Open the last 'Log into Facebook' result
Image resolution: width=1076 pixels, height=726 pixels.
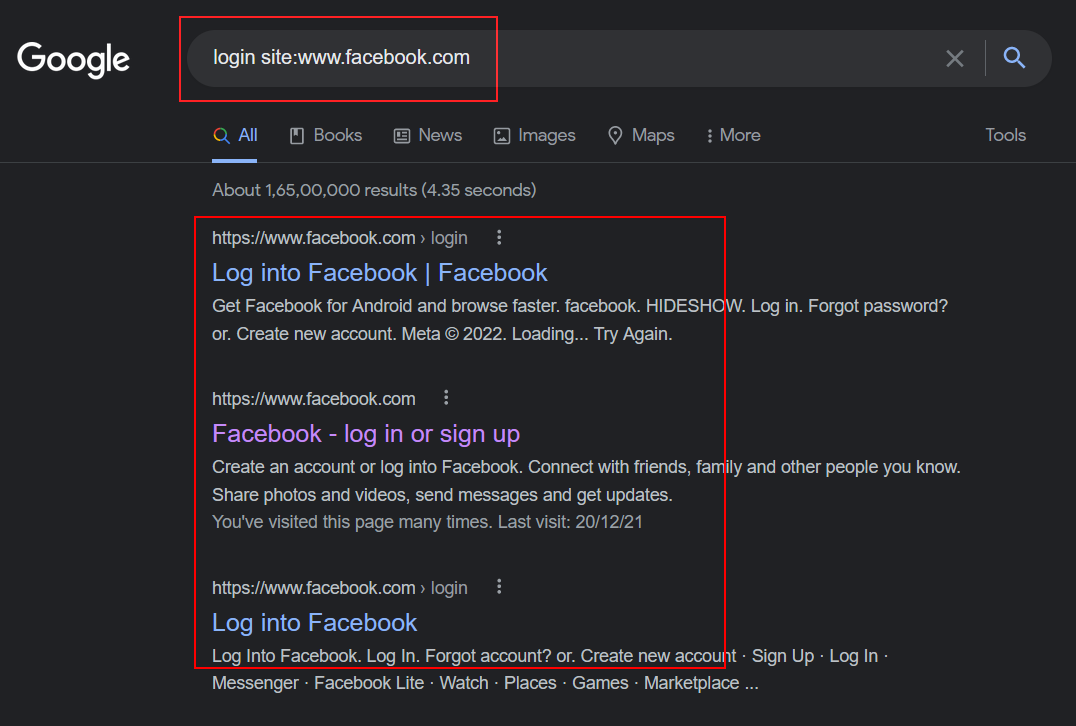tap(314, 623)
